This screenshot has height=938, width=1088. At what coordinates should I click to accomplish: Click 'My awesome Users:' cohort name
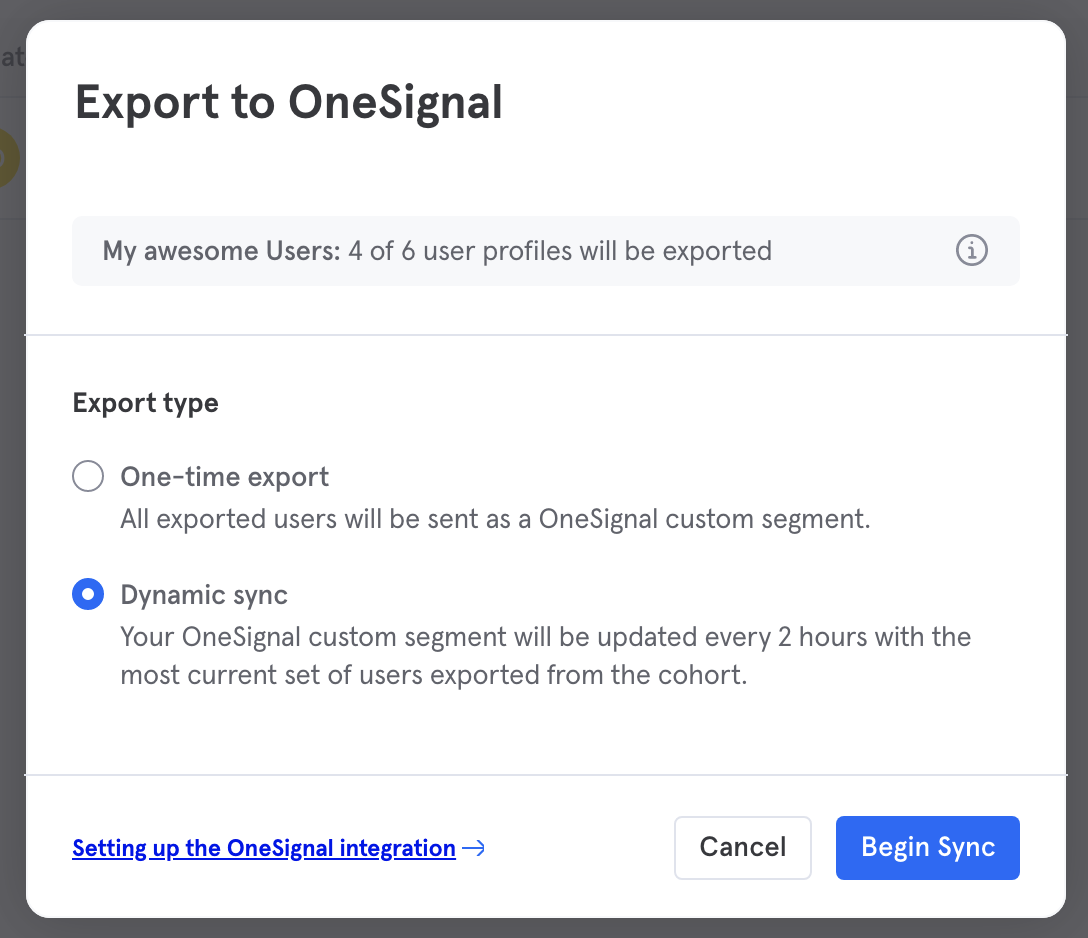(221, 251)
